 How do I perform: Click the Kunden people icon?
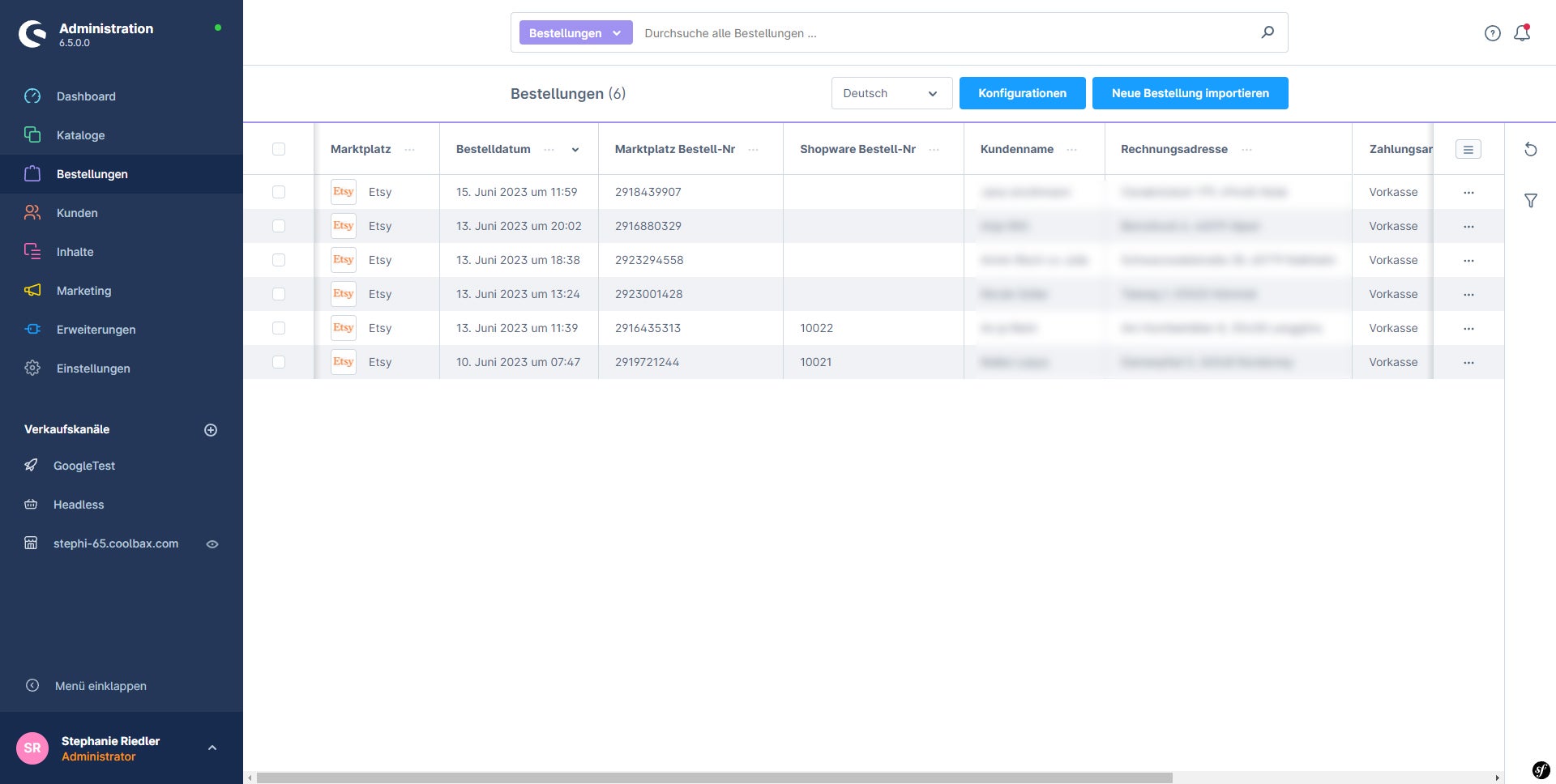32,213
